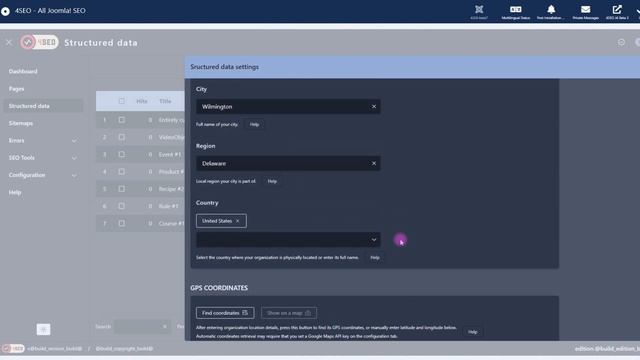The image size is (640, 360).
Task: Open the Recipe #2 row
Action: click(171, 189)
